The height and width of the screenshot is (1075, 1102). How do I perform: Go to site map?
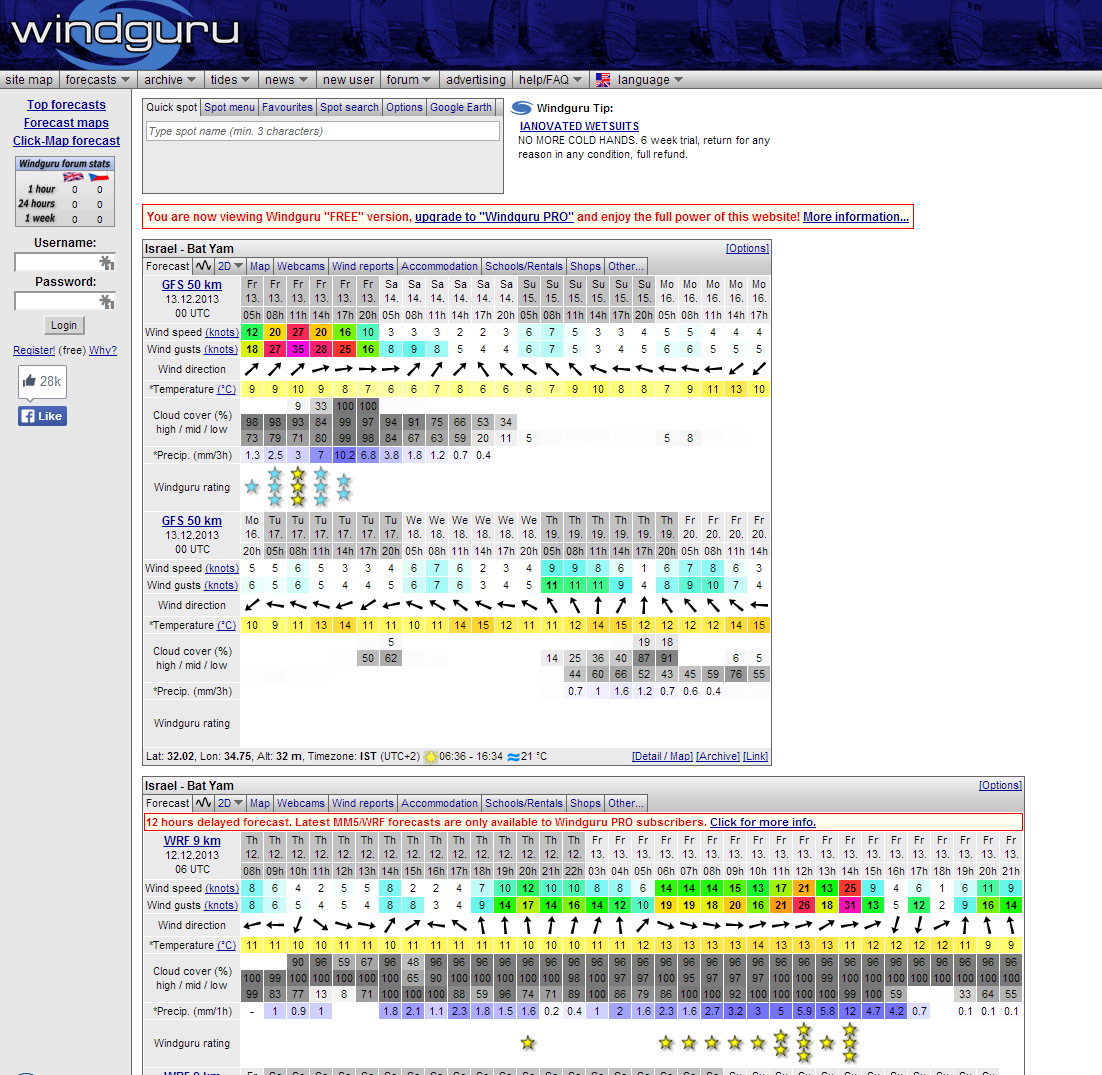29,80
